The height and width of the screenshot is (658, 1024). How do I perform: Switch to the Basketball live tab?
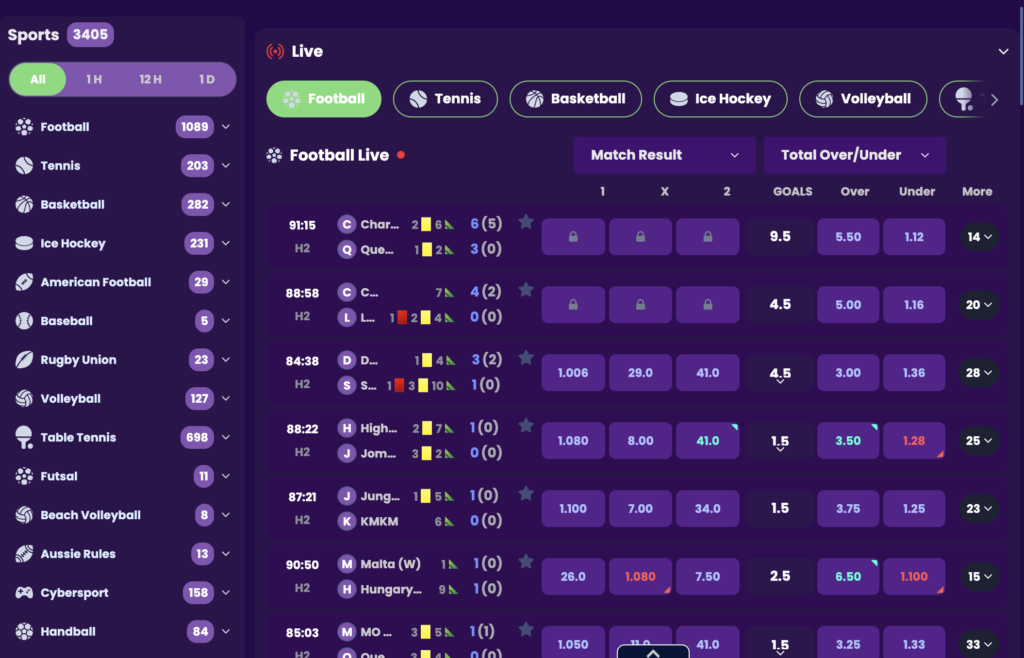click(x=575, y=99)
